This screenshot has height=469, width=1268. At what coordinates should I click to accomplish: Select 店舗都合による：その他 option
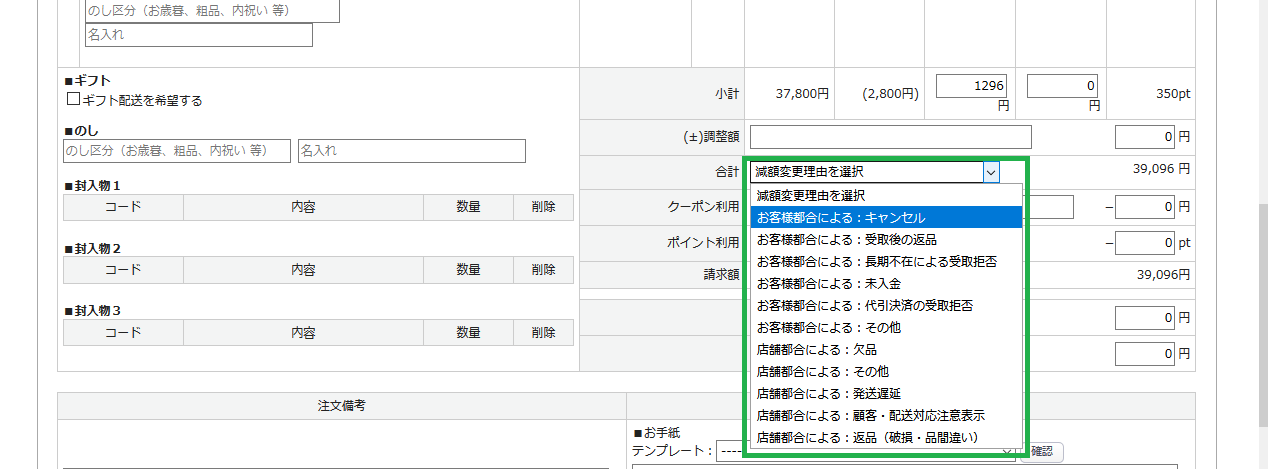[885, 372]
